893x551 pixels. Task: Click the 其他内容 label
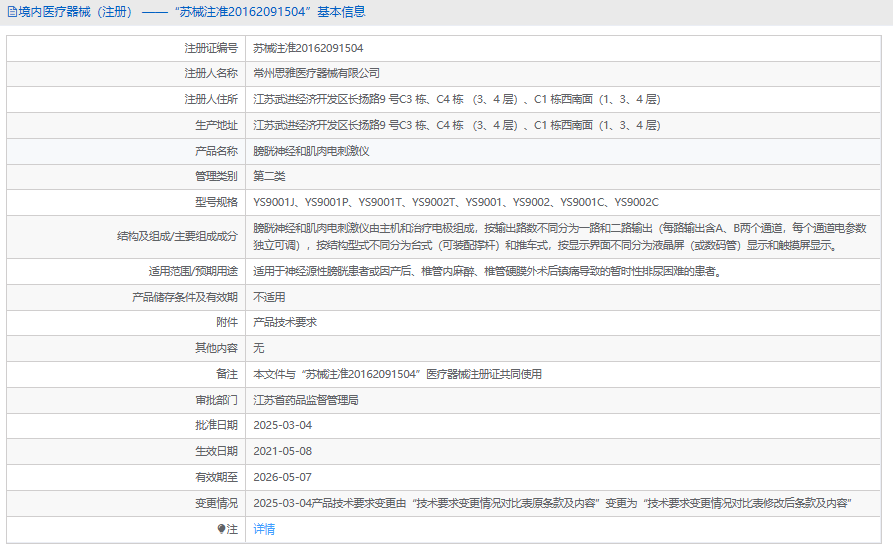216,348
